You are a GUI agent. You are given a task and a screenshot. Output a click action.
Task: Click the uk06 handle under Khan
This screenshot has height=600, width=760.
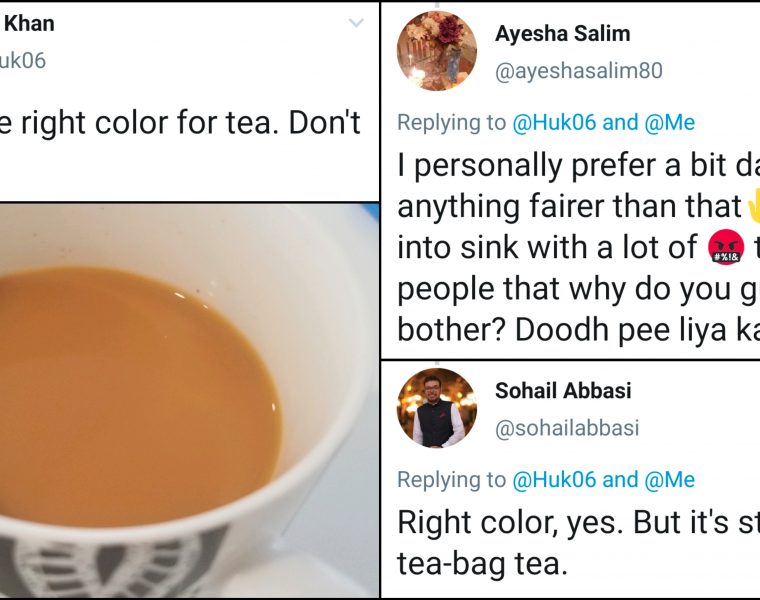(22, 60)
